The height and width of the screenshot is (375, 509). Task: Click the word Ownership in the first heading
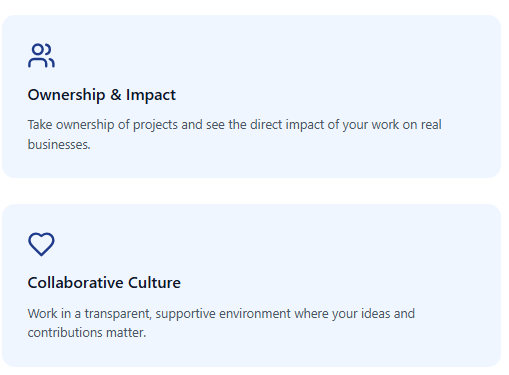coord(67,95)
